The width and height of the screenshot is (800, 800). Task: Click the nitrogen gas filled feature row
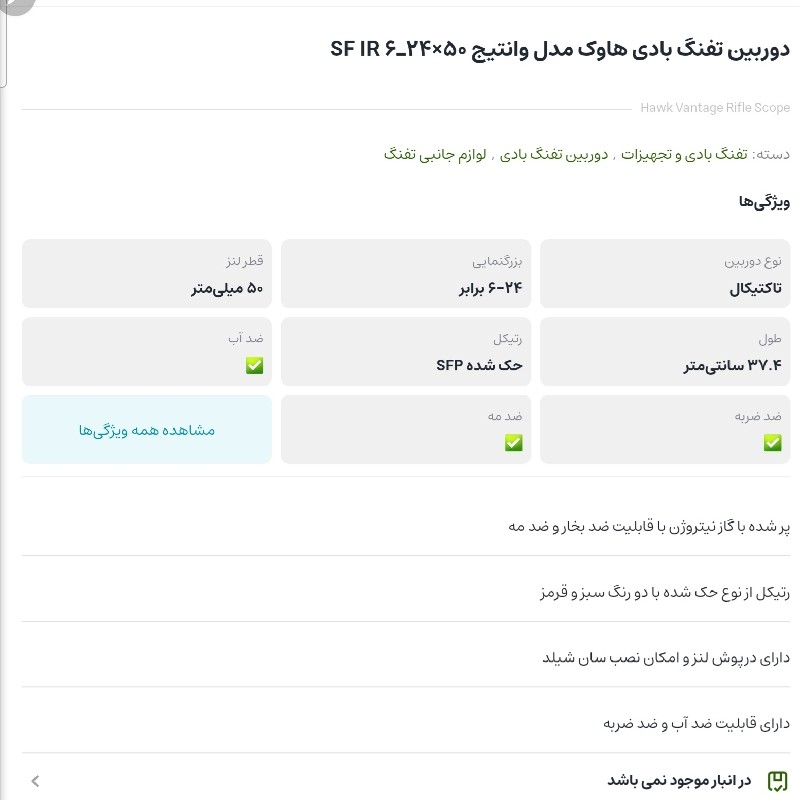[649, 526]
